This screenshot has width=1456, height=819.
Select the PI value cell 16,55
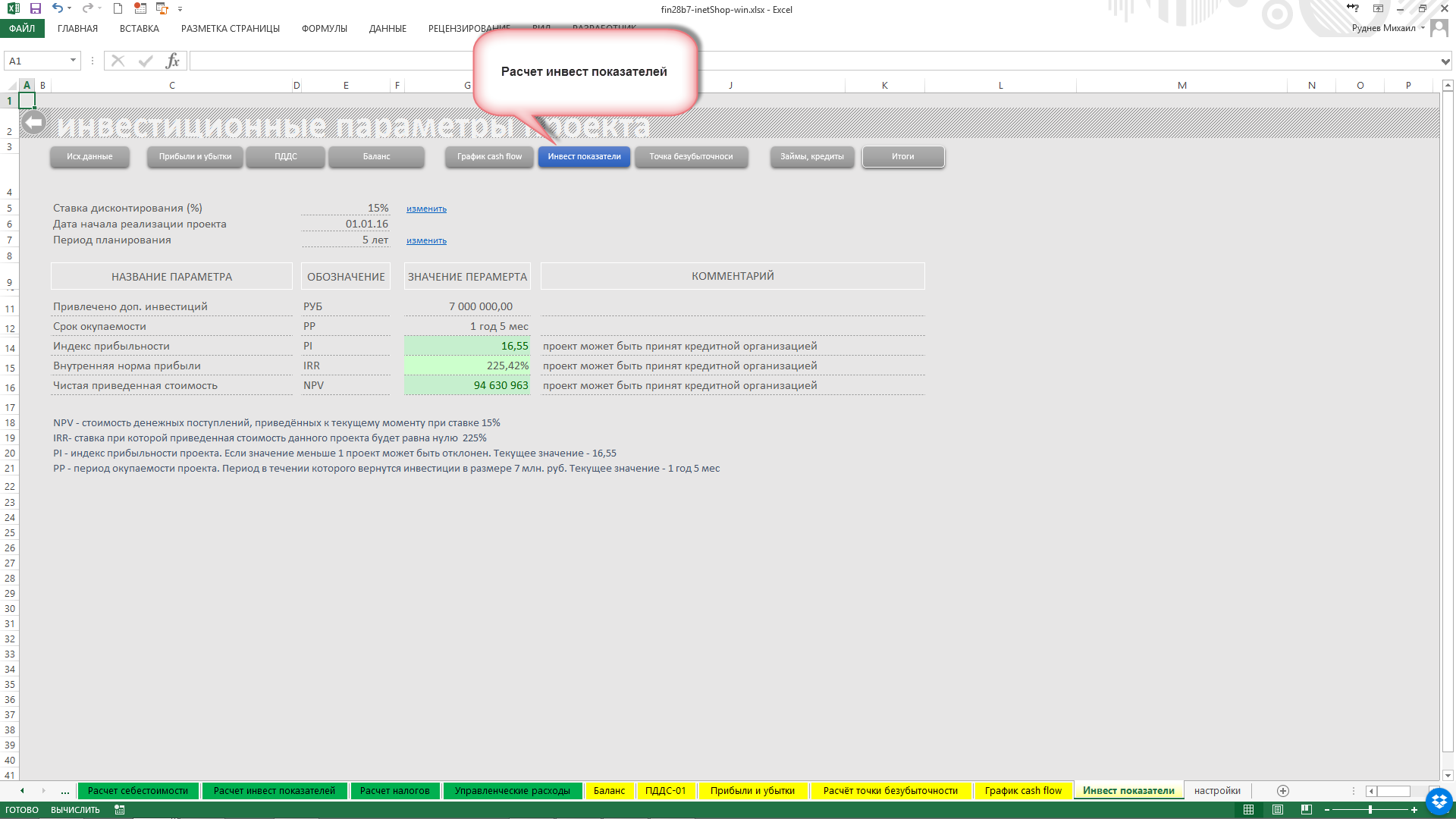(467, 346)
